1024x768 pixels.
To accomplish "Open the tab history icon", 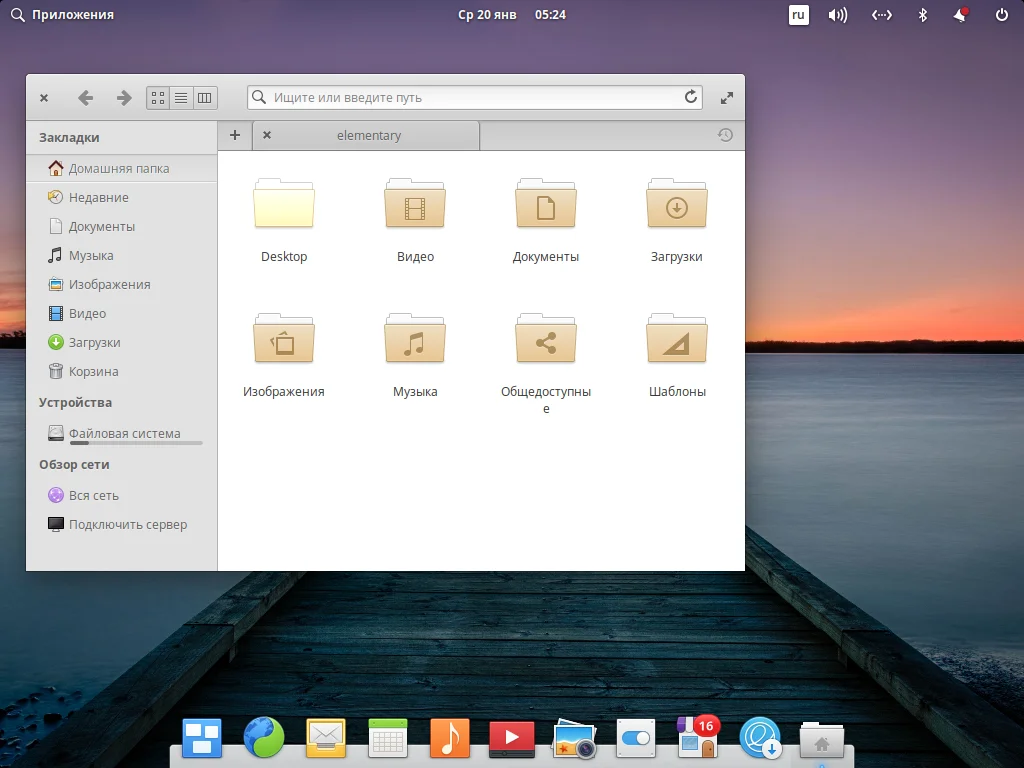I will (725, 135).
